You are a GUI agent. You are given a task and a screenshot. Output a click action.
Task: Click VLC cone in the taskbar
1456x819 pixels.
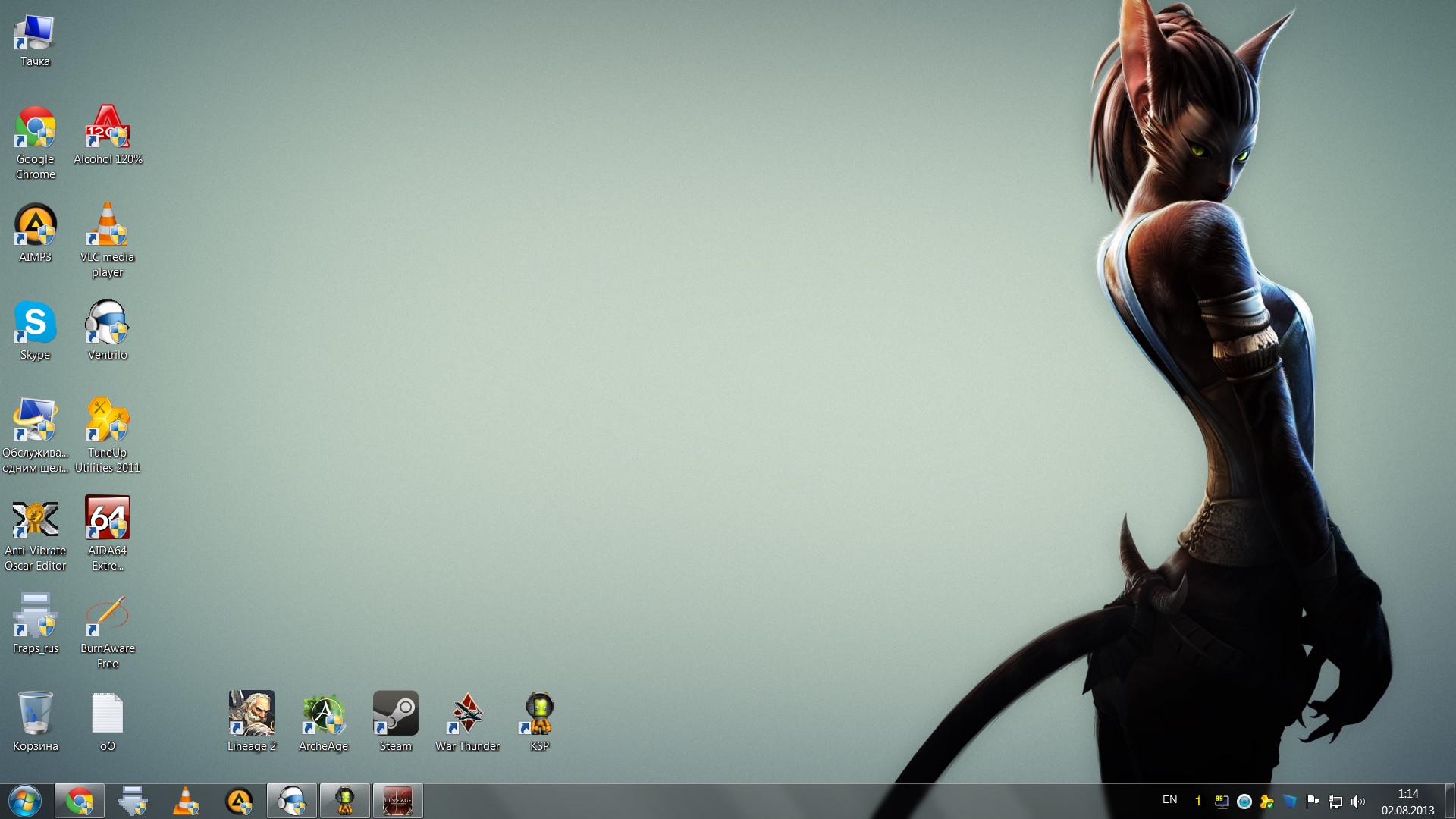(186, 802)
